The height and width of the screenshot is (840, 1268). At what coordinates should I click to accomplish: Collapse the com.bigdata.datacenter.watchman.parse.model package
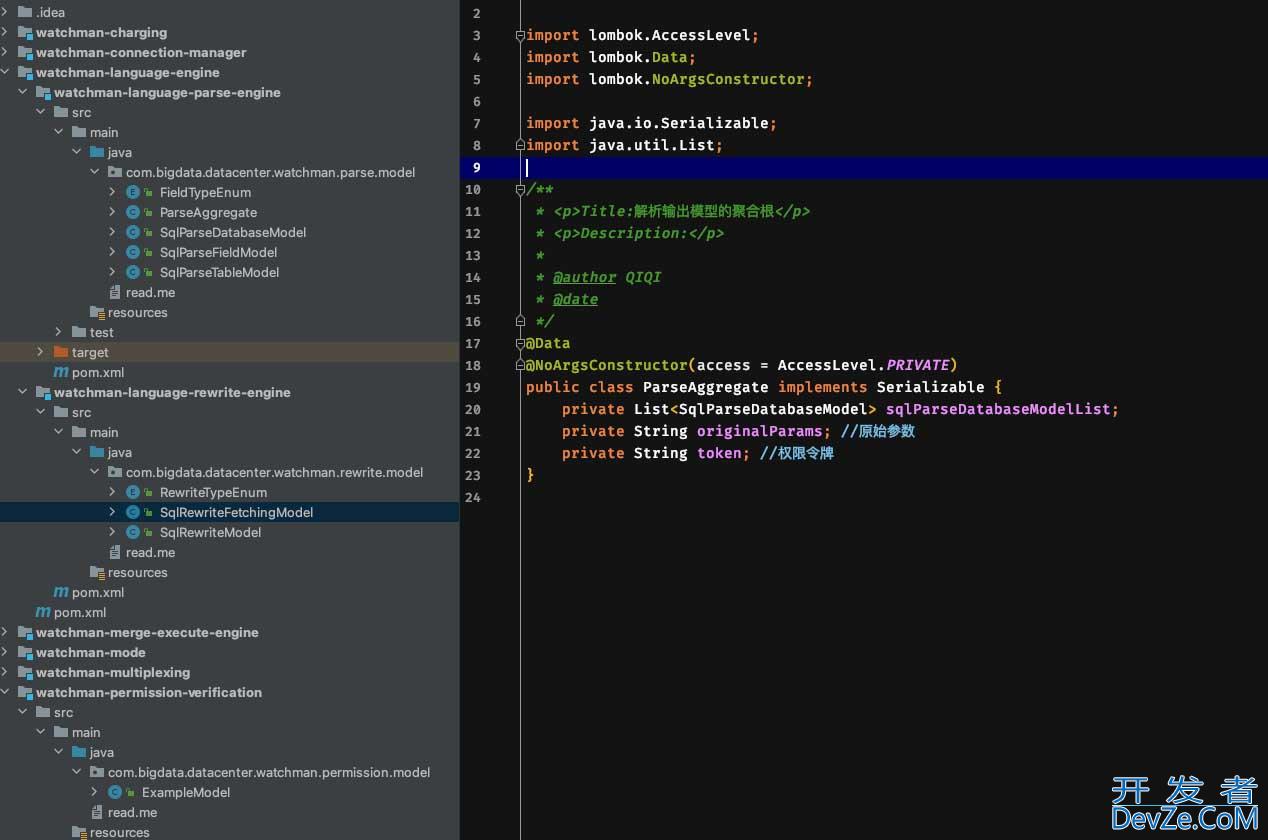[94, 172]
